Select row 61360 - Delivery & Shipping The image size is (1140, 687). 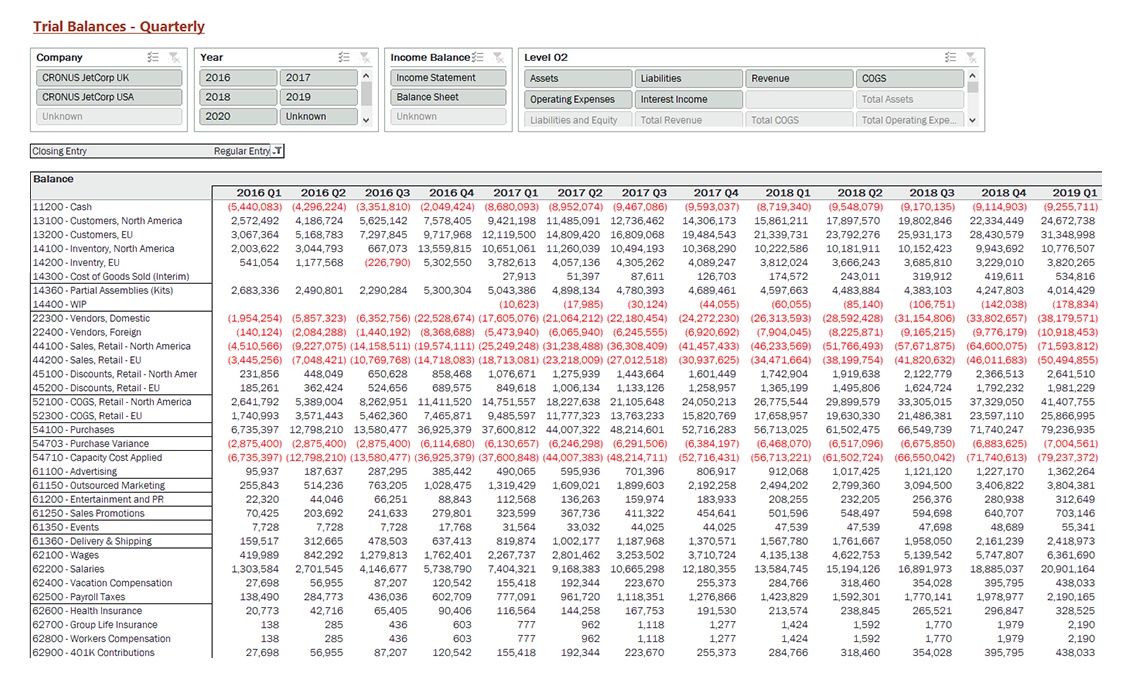point(92,542)
